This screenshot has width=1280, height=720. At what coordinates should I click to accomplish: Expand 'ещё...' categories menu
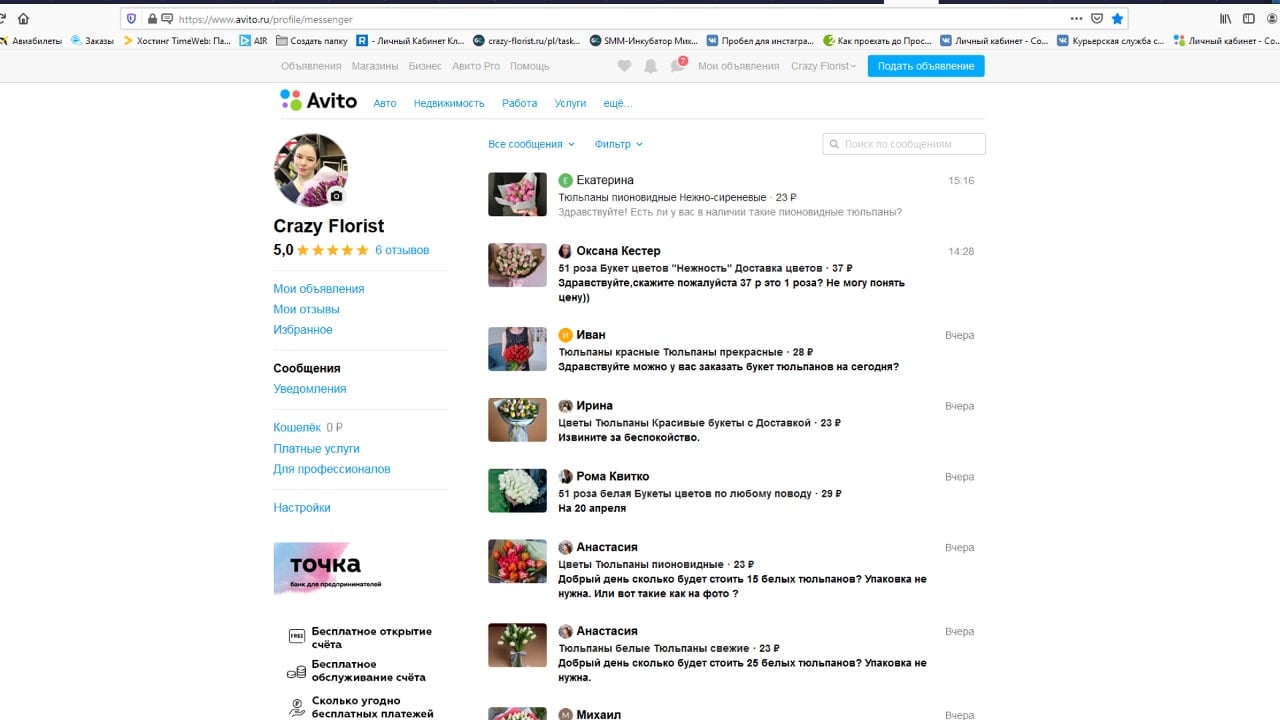pyautogui.click(x=617, y=103)
